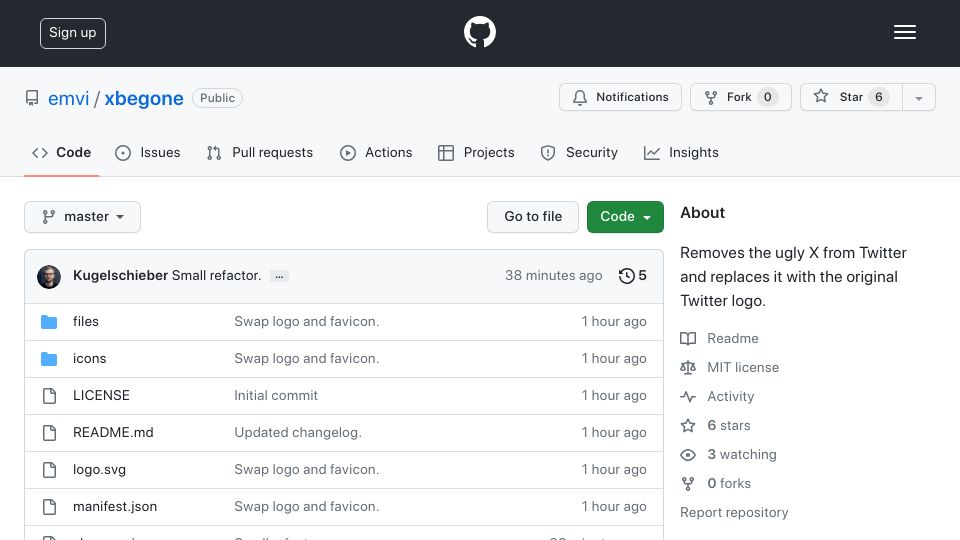Image resolution: width=960 pixels, height=540 pixels.
Task: Expand the commit message ellipsis button
Action: point(279,276)
